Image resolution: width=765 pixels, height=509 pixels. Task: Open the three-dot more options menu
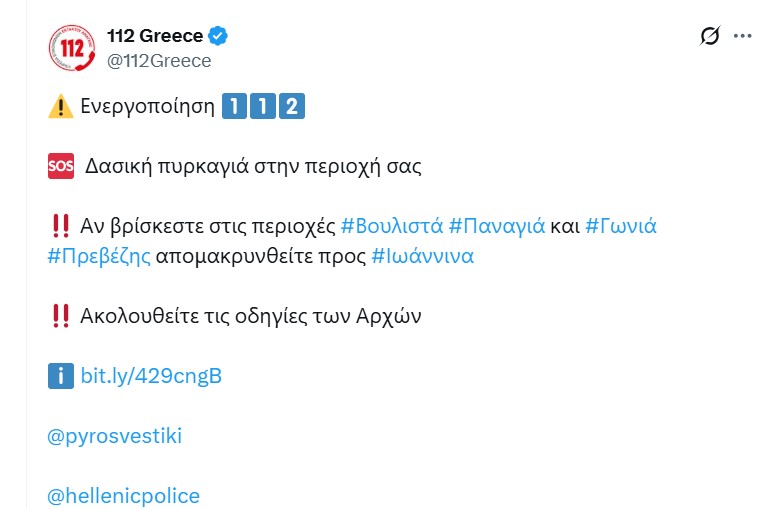pos(742,37)
